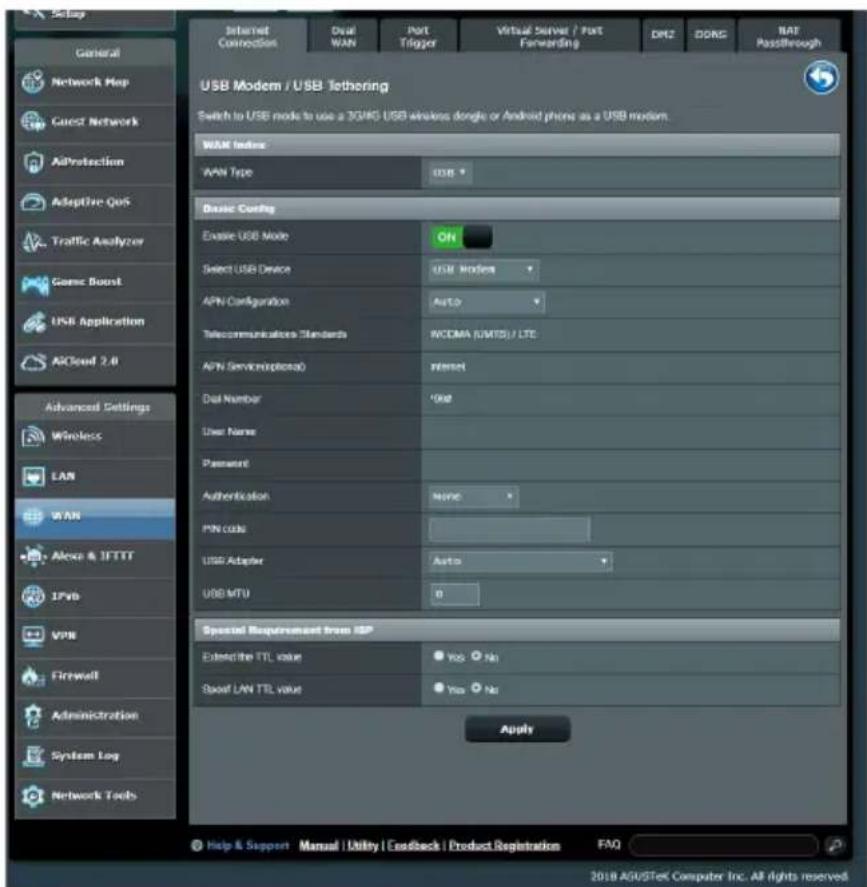The height and width of the screenshot is (887, 867).
Task: Open the System Log icon
Action: tap(33, 756)
